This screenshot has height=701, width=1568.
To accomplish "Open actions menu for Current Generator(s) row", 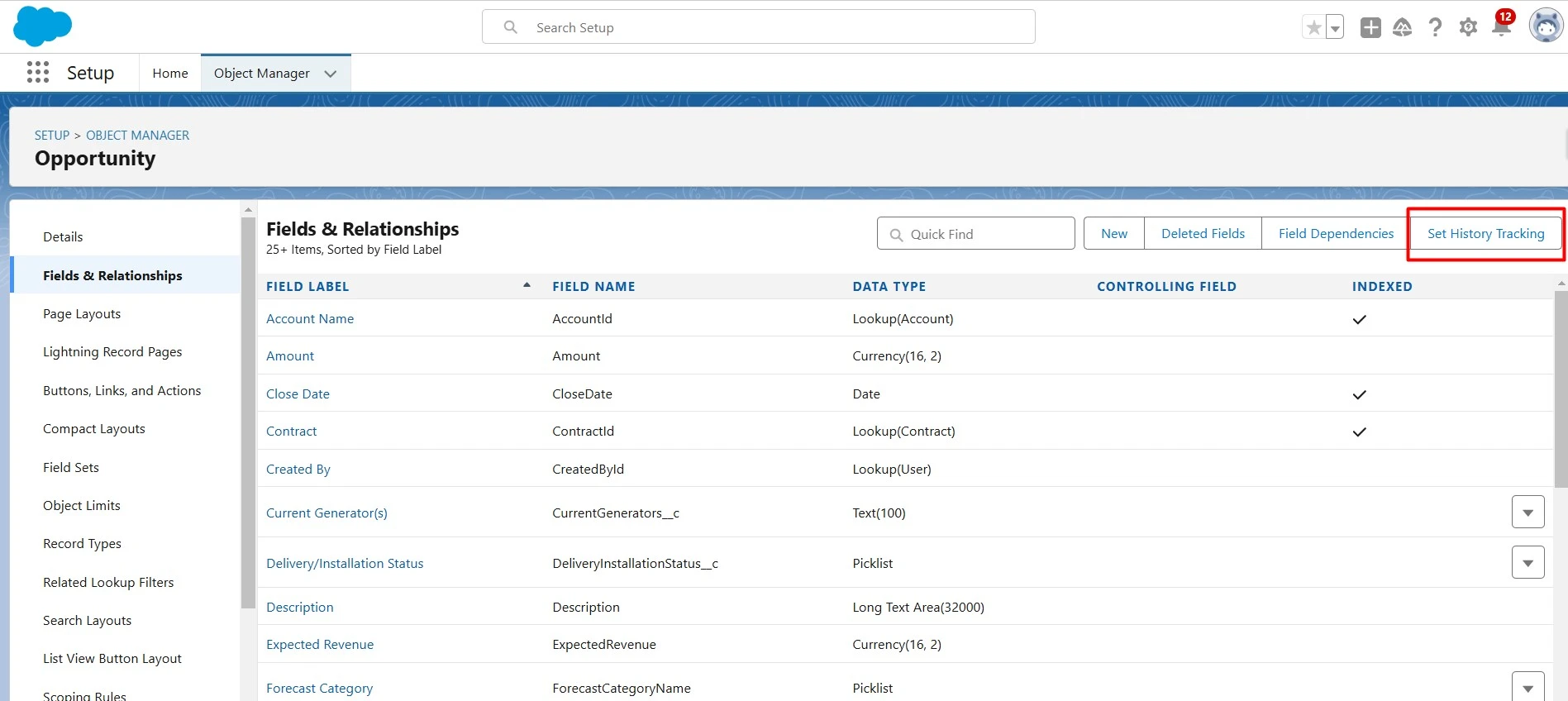I will tap(1527, 513).
